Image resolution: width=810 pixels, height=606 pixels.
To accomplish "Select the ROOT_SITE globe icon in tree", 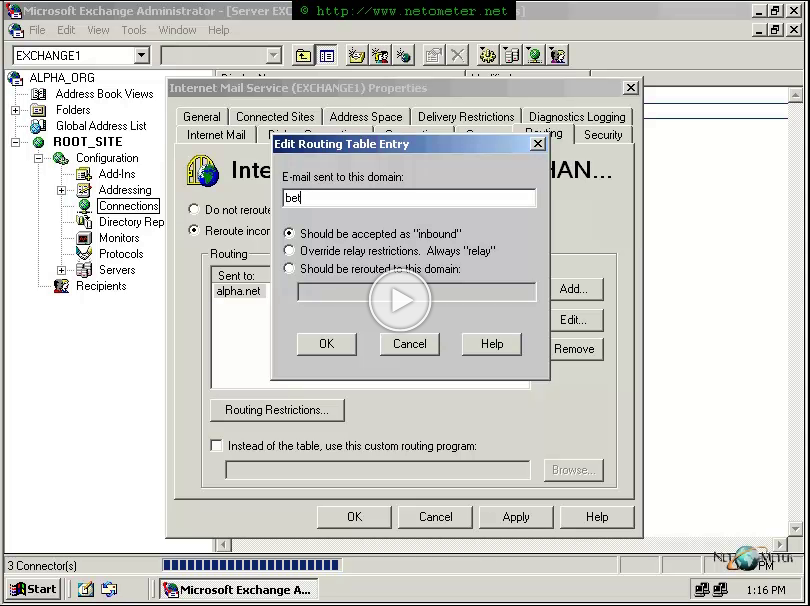I will pos(38,142).
